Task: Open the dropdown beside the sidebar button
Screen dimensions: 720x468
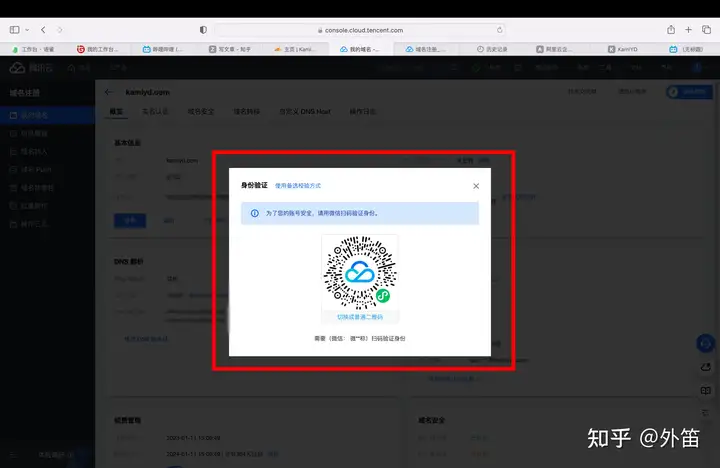Action: click(x=27, y=30)
